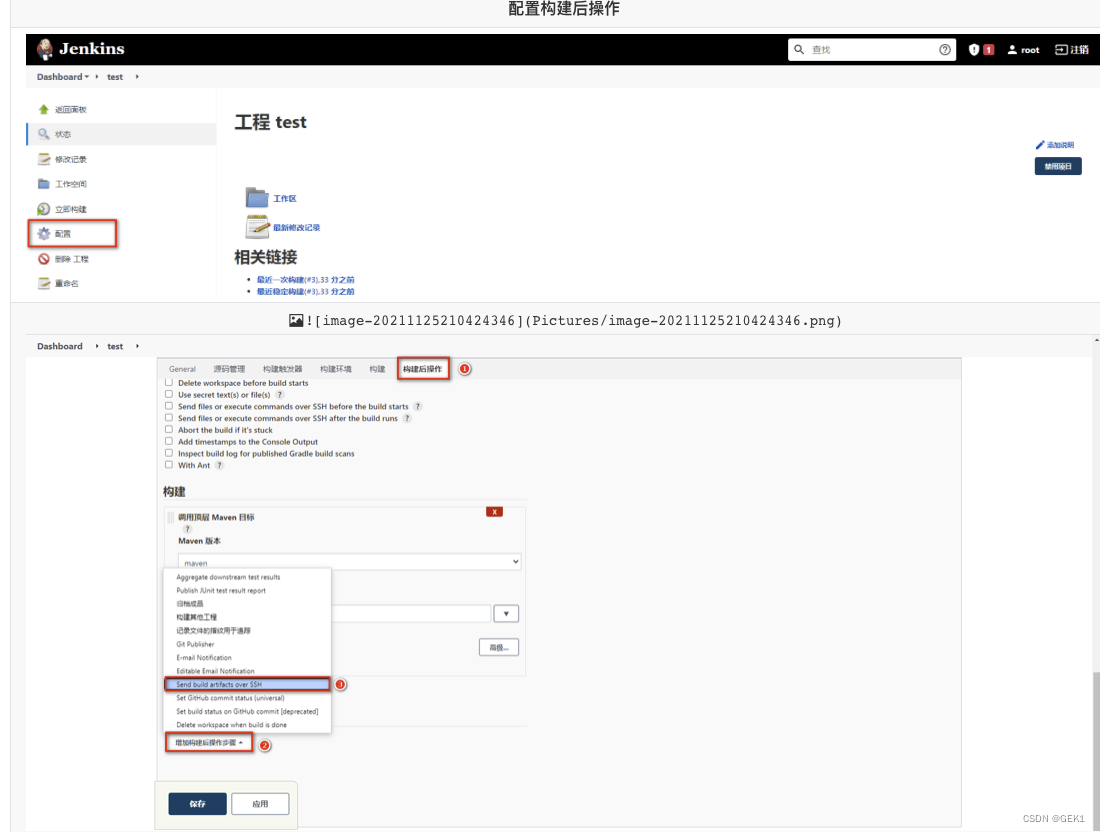
Task: Click the Jenkins logo in the header
Action: click(x=80, y=48)
